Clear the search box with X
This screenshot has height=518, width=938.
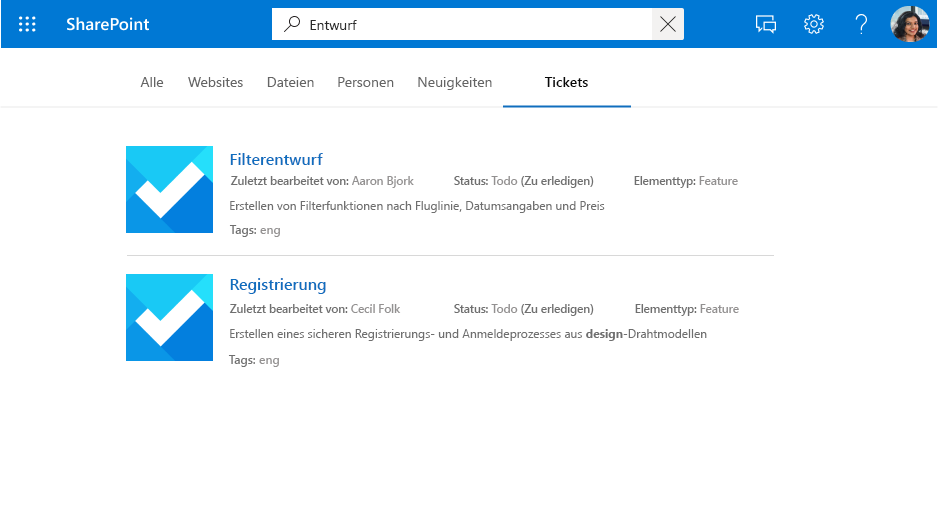(668, 24)
